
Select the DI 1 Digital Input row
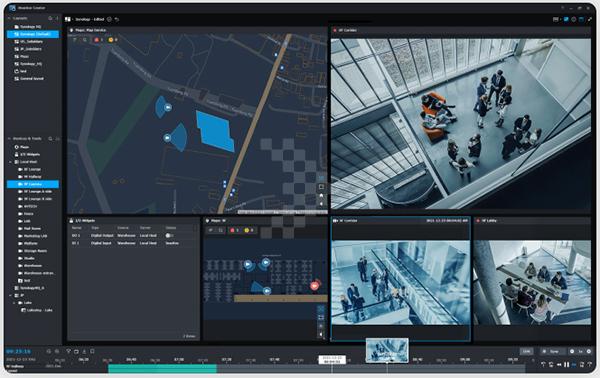click(133, 243)
